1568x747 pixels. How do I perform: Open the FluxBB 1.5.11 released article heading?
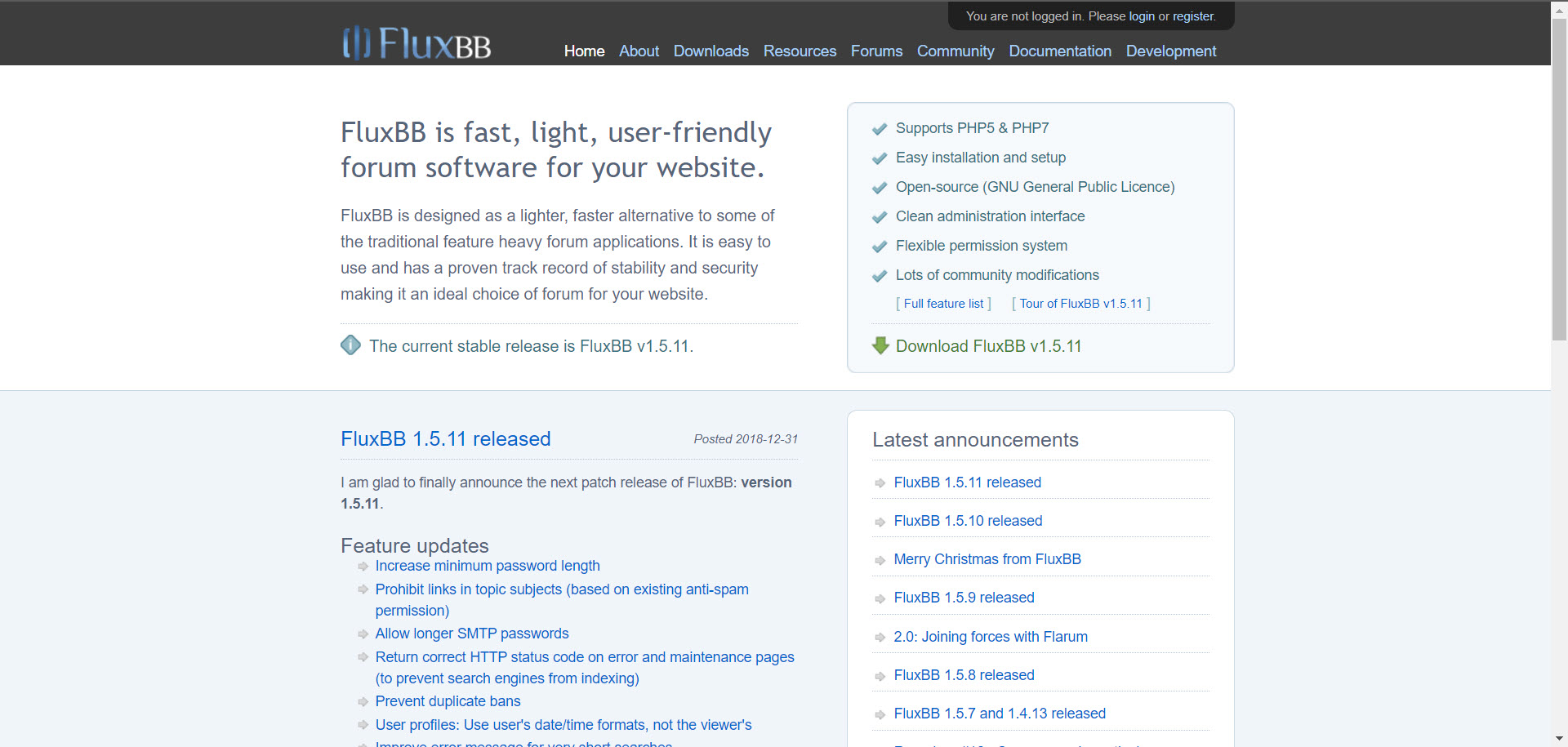pyautogui.click(x=446, y=439)
